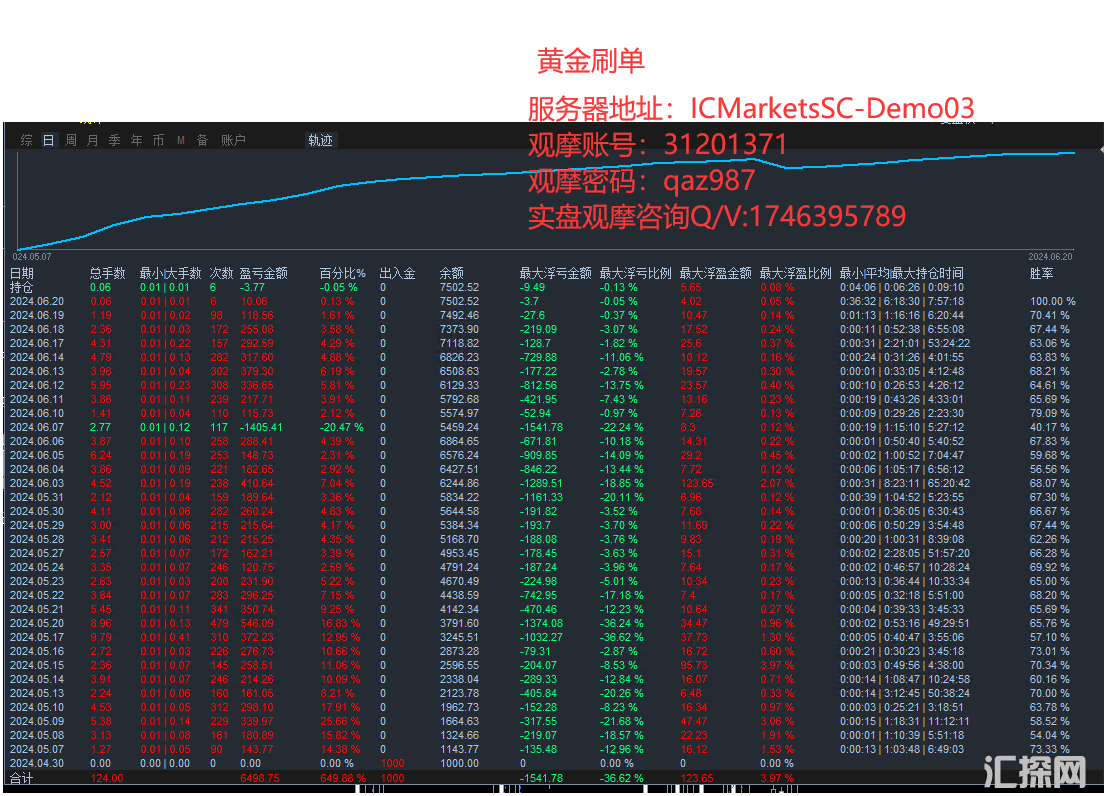1106x796 pixels.
Task: Switch to the 月 monthly tab
Action: [92, 141]
